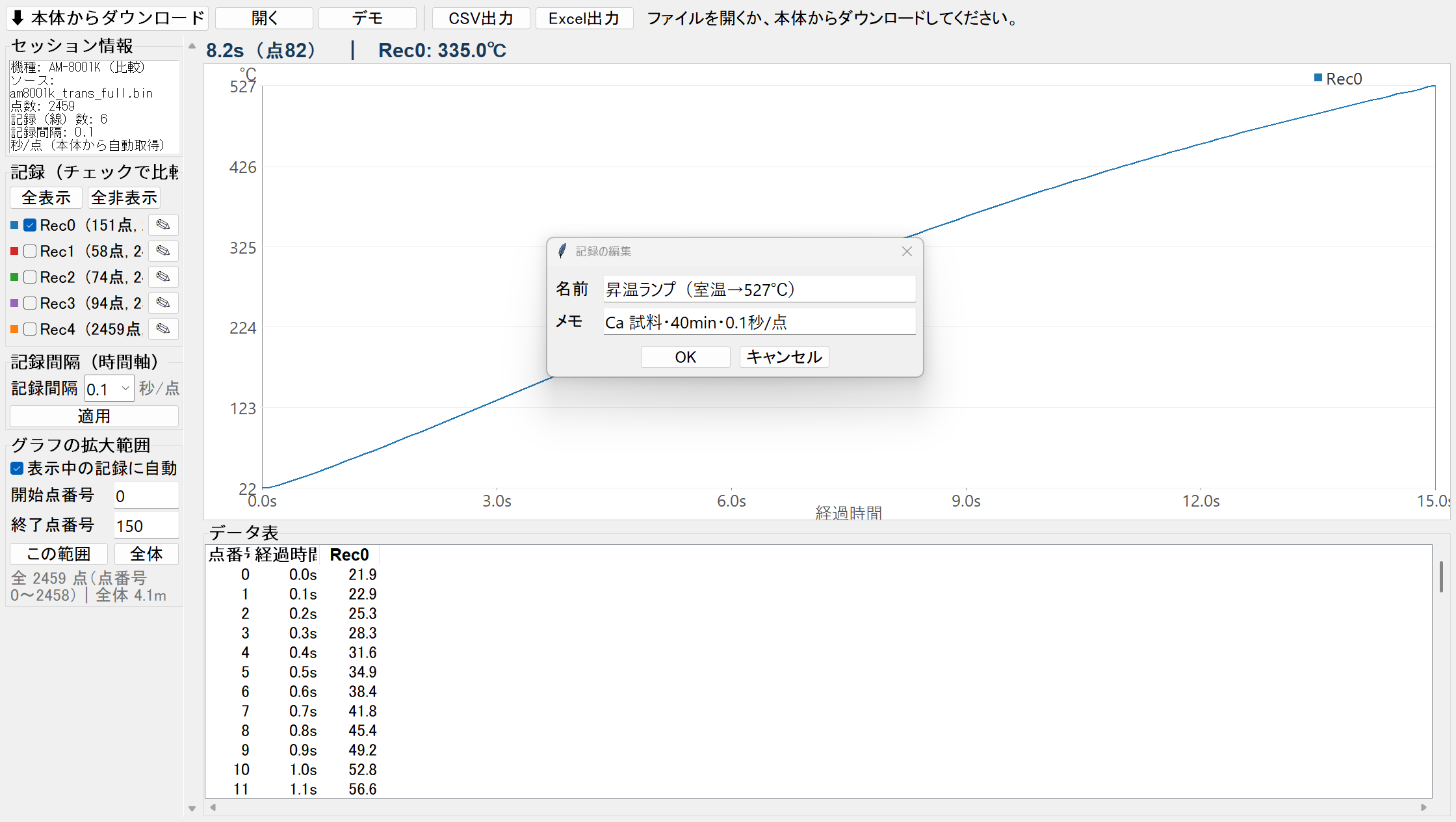1456x822 pixels.
Task: Click the Excel出力 button
Action: [x=584, y=18]
